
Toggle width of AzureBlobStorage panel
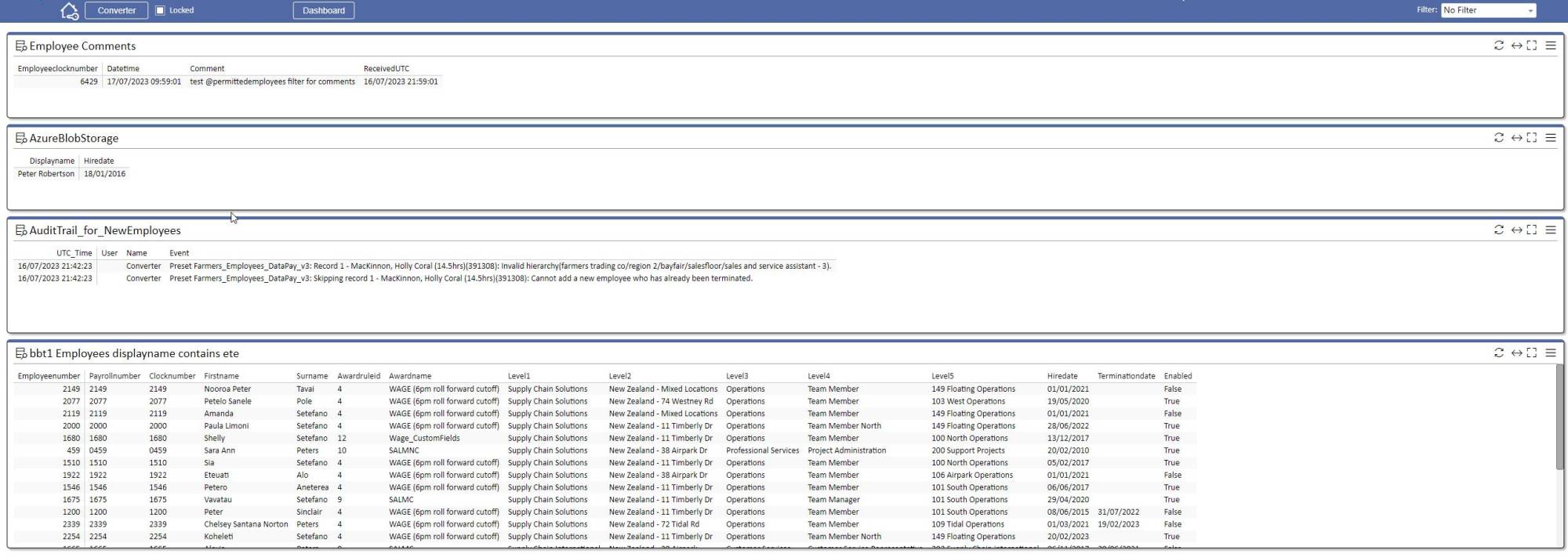pos(1516,138)
